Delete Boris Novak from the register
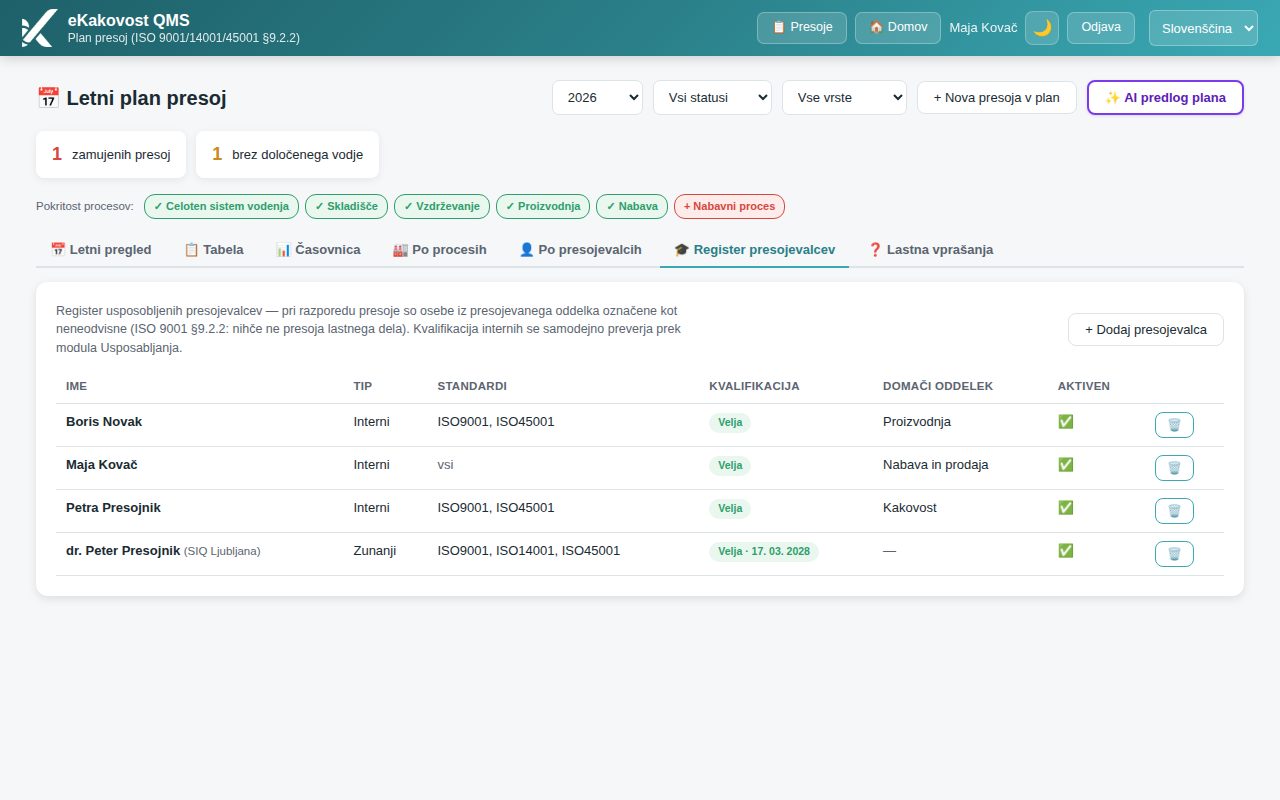The height and width of the screenshot is (800, 1280). coord(1174,425)
